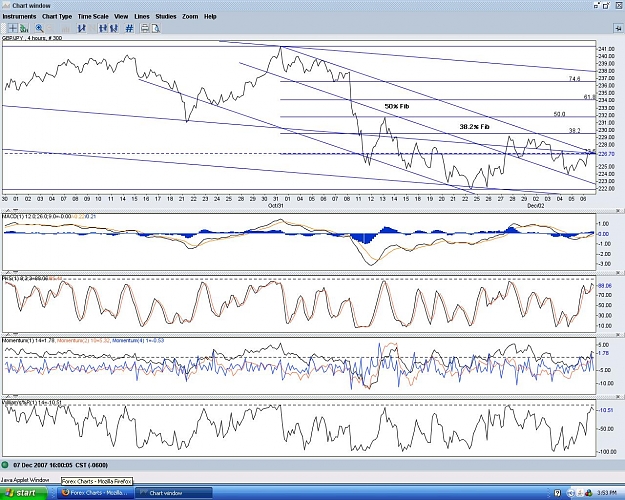Close the MACD panel with X

click(x=619, y=211)
